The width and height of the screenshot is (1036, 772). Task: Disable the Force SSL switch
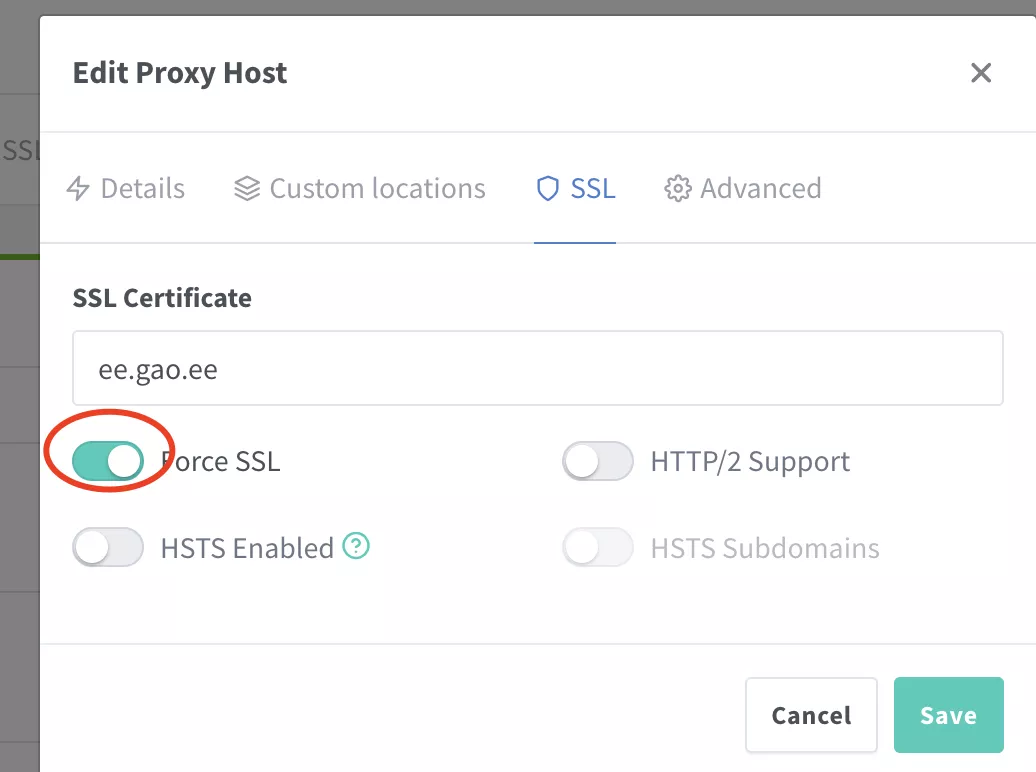(108, 461)
